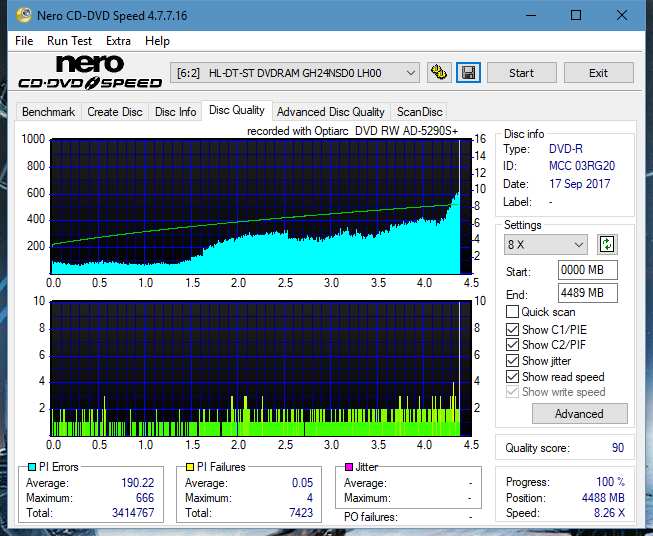The height and width of the screenshot is (536, 653).
Task: Click the disabled Show write speed checkbox
Action: tap(512, 392)
